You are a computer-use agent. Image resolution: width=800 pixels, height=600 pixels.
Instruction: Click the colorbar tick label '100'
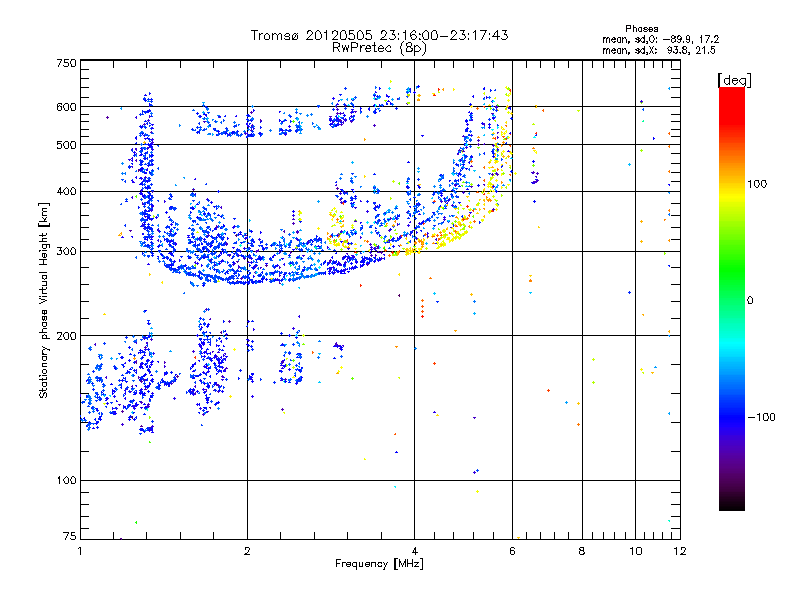[757, 184]
